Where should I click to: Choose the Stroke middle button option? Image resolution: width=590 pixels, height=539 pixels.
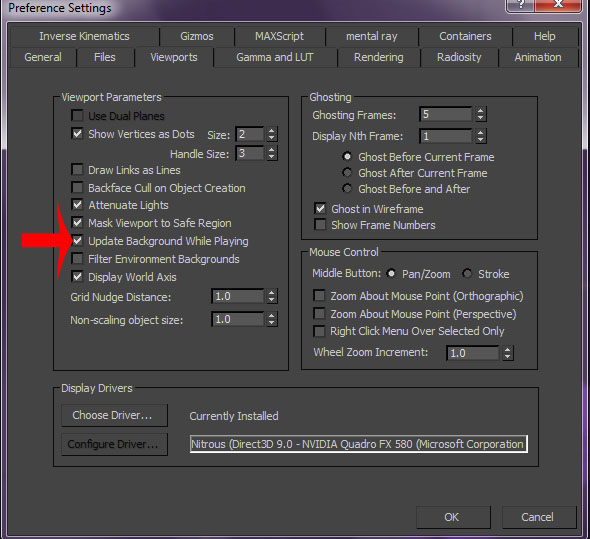(467, 273)
